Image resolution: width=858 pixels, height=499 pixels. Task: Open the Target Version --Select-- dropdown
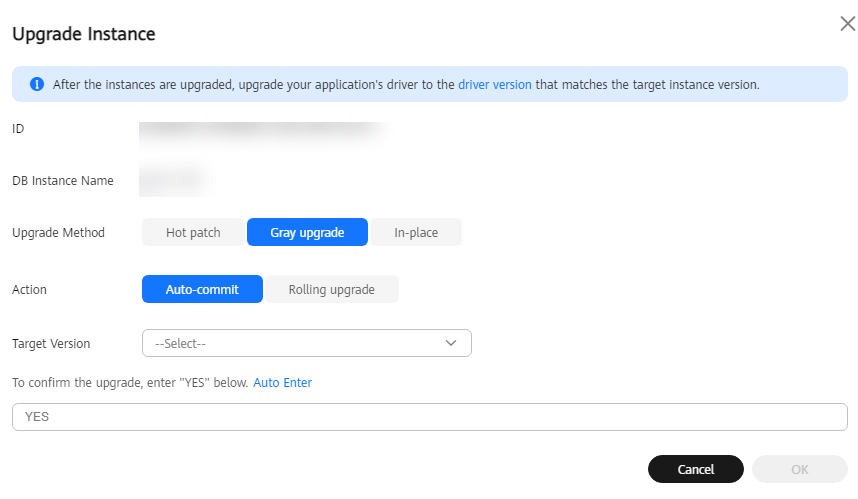306,344
